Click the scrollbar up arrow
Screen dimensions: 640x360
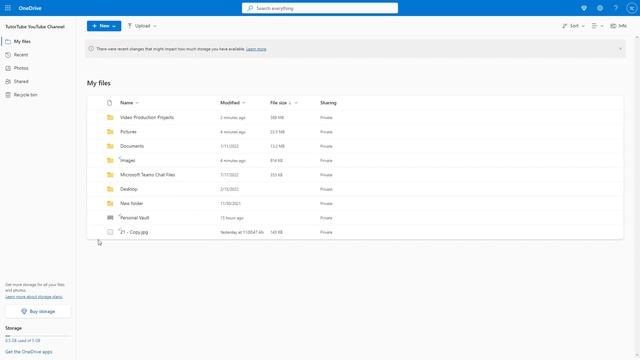click(x=637, y=37)
